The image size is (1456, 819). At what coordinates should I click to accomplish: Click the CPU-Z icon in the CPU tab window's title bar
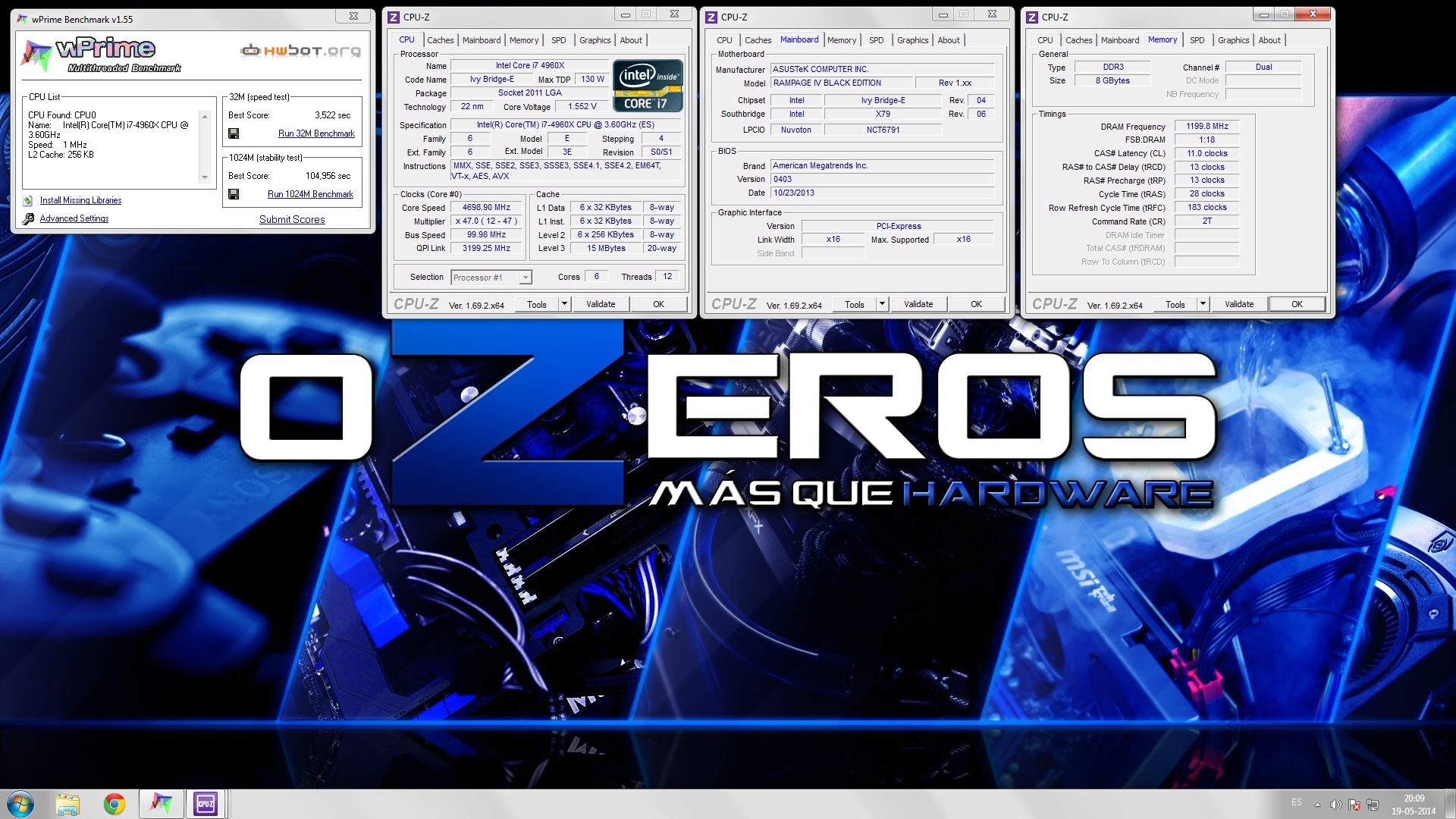pos(394,17)
